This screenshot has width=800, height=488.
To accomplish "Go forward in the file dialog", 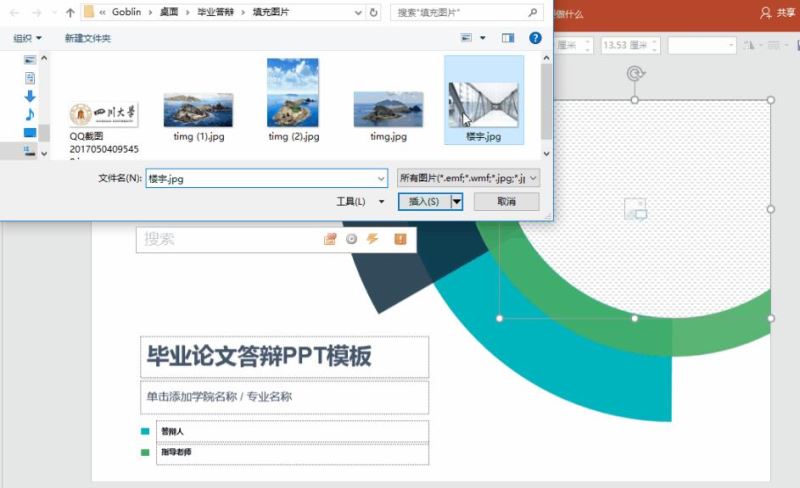I will pos(37,13).
